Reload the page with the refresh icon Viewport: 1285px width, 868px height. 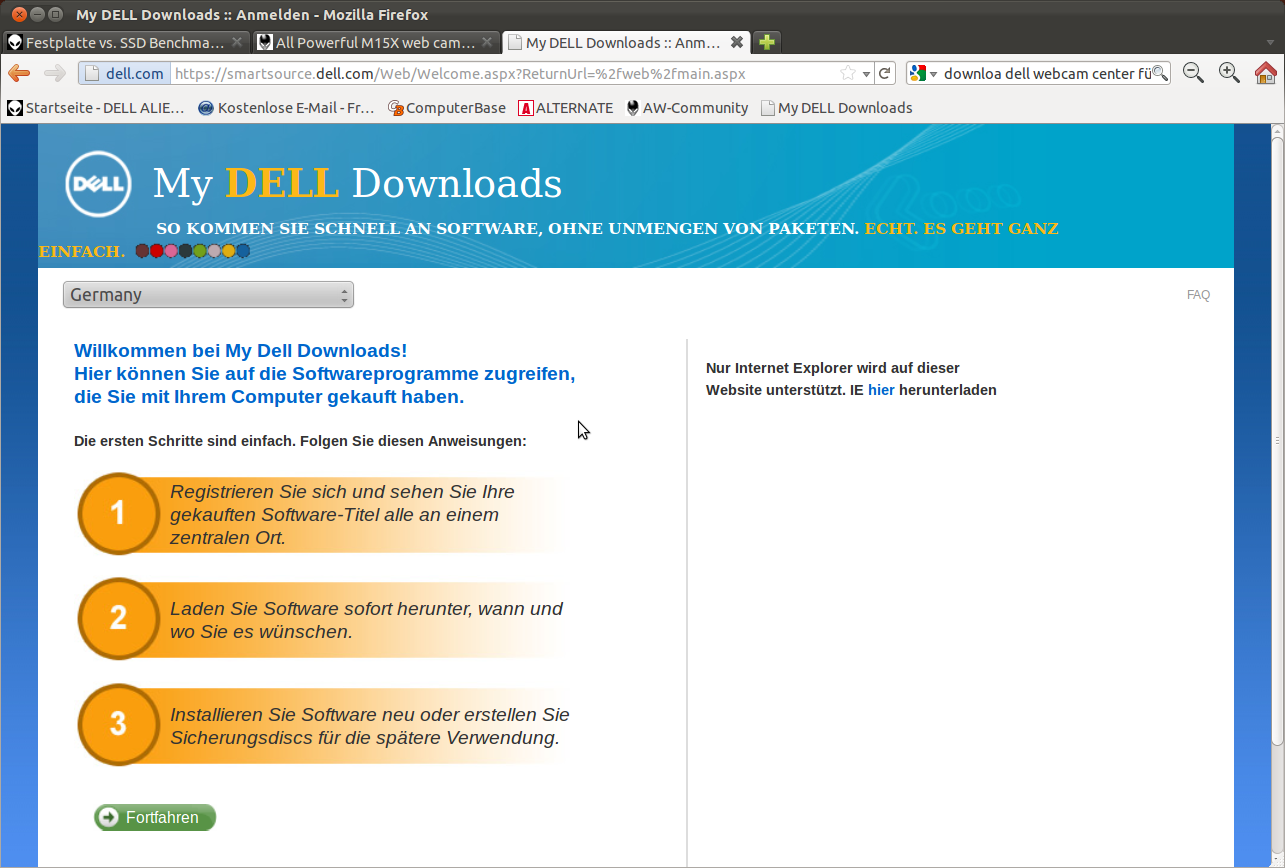885,73
